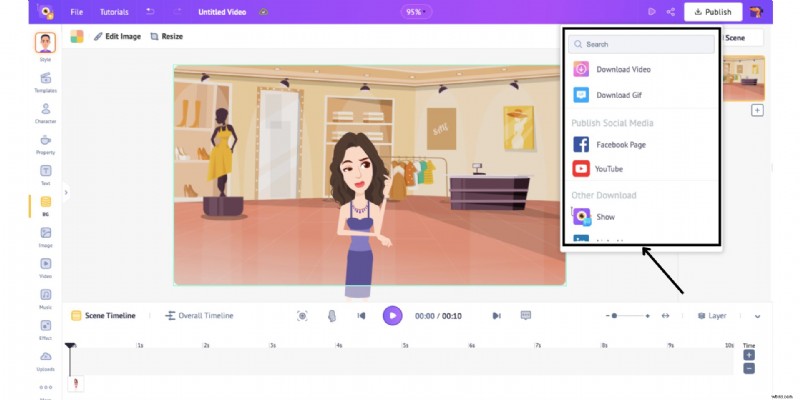Open the share options icon

click(x=670, y=12)
